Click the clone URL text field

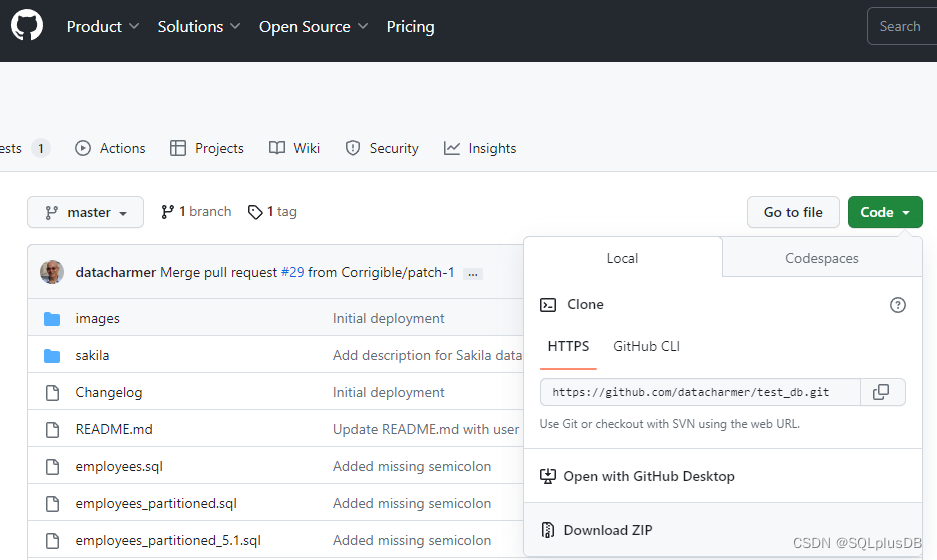pos(700,392)
